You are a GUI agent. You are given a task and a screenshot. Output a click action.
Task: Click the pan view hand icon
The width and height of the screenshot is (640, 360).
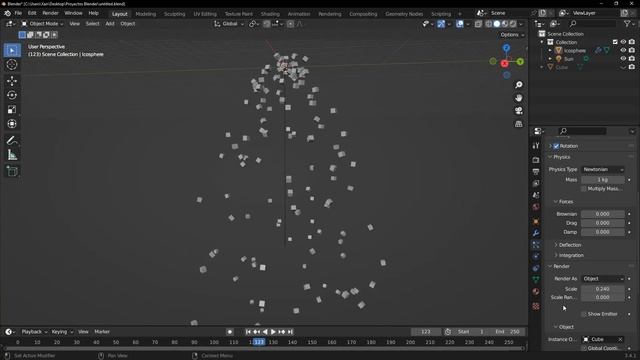tap(518, 98)
